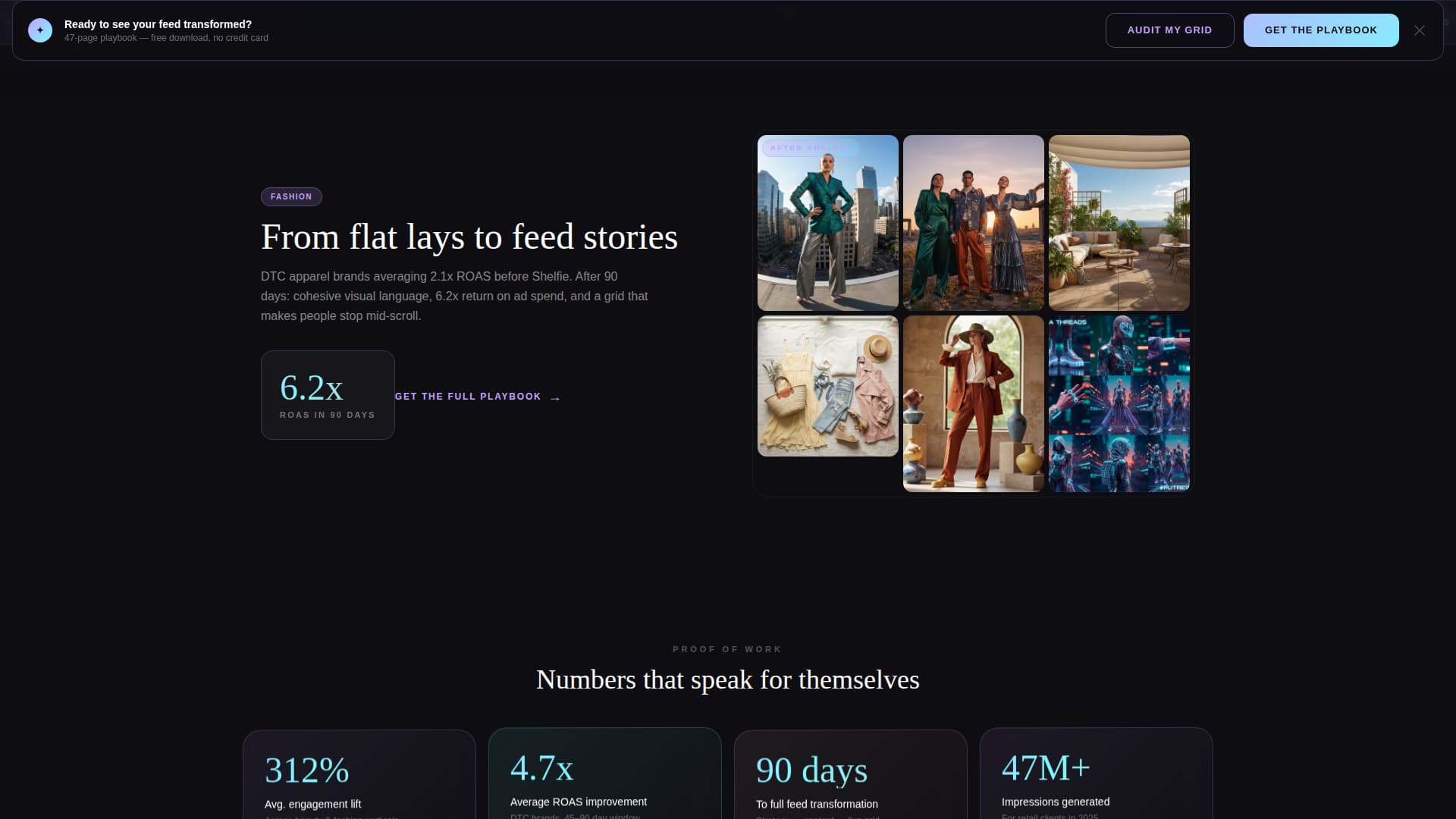Open the rust suit with hat photo
The height and width of the screenshot is (819, 1456).
[974, 403]
